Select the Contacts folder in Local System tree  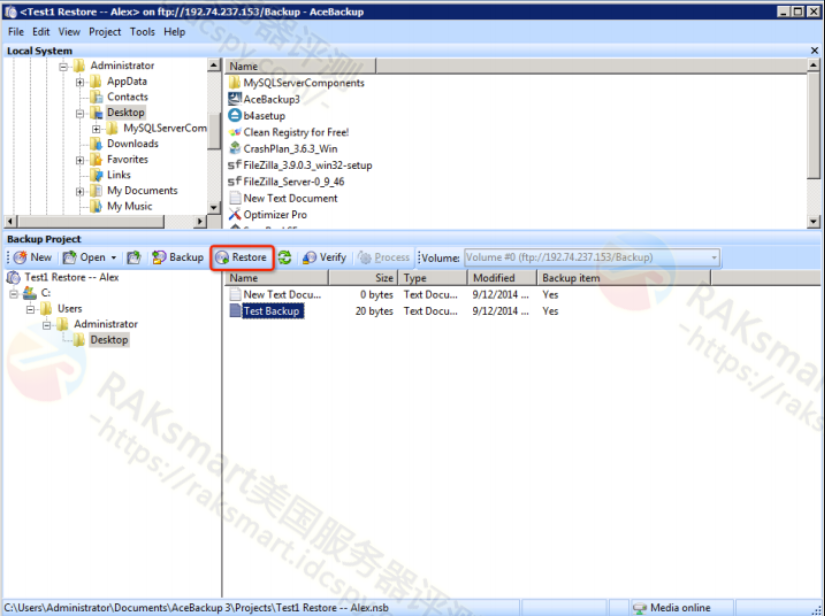coord(127,97)
